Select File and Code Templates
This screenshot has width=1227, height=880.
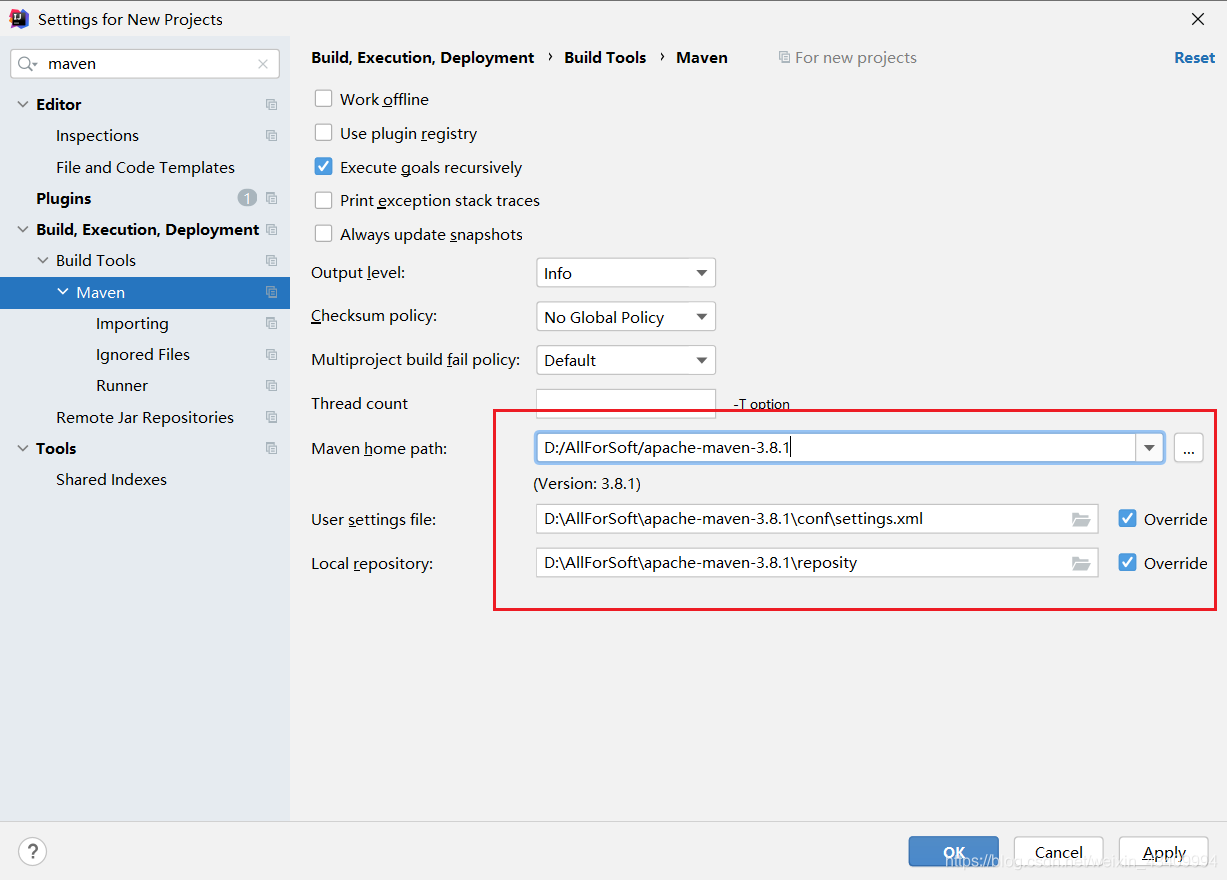(x=145, y=167)
